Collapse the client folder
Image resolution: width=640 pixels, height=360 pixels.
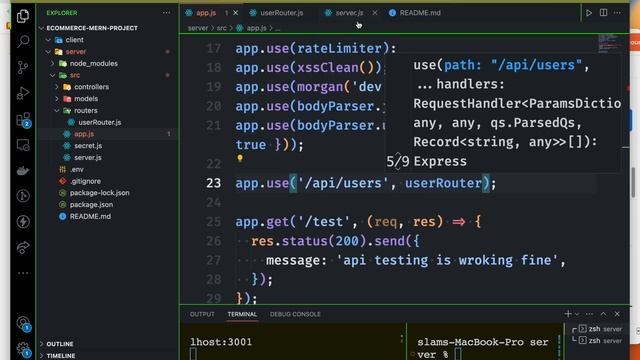click(x=108, y=40)
